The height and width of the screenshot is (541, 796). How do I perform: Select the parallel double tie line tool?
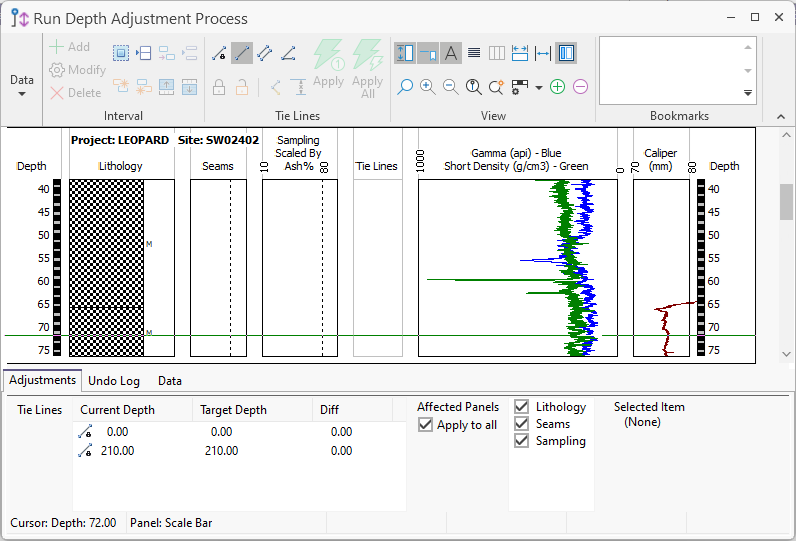(x=265, y=53)
